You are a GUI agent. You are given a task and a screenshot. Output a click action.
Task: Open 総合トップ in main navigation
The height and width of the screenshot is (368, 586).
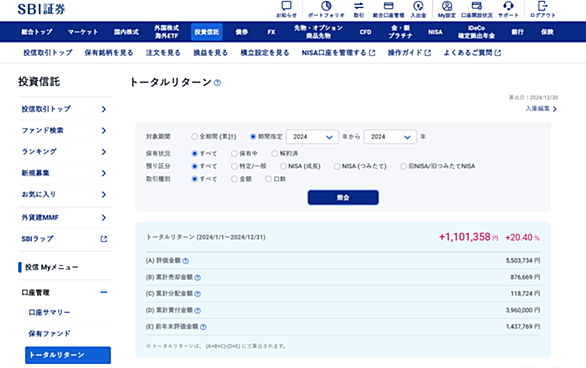pos(37,32)
